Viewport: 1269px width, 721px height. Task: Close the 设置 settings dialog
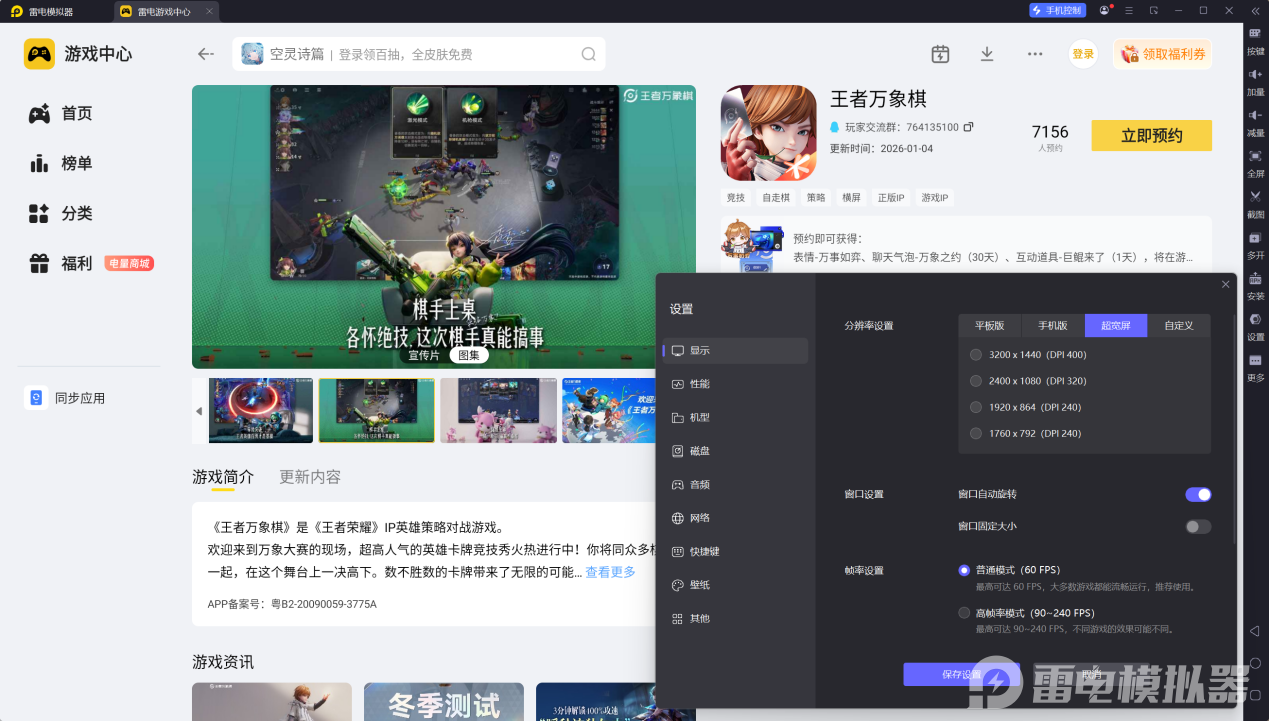pos(1226,285)
